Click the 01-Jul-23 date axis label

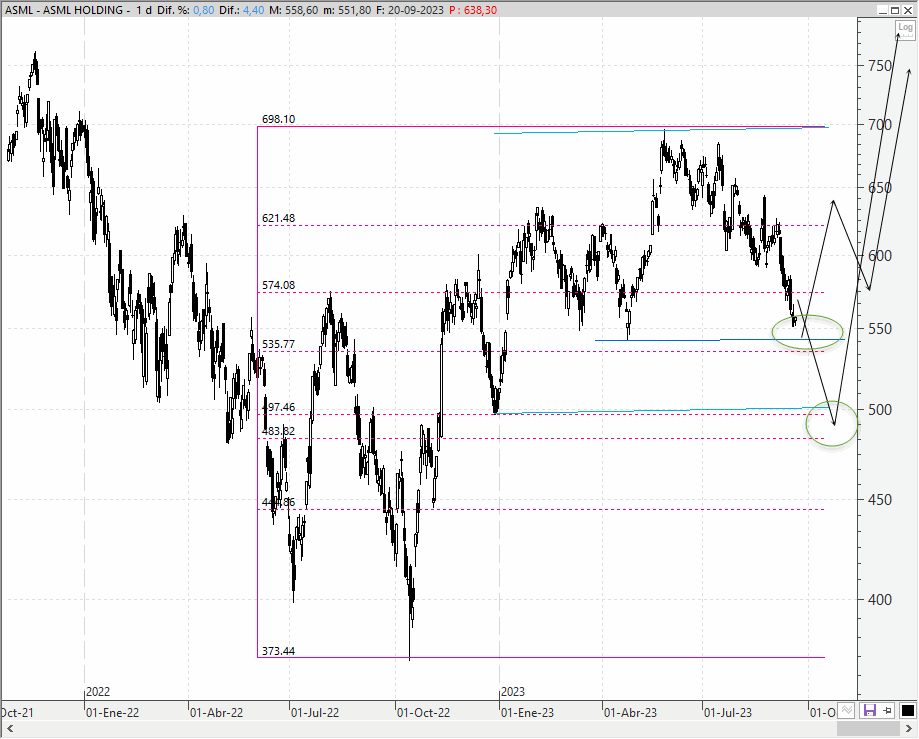(728, 713)
